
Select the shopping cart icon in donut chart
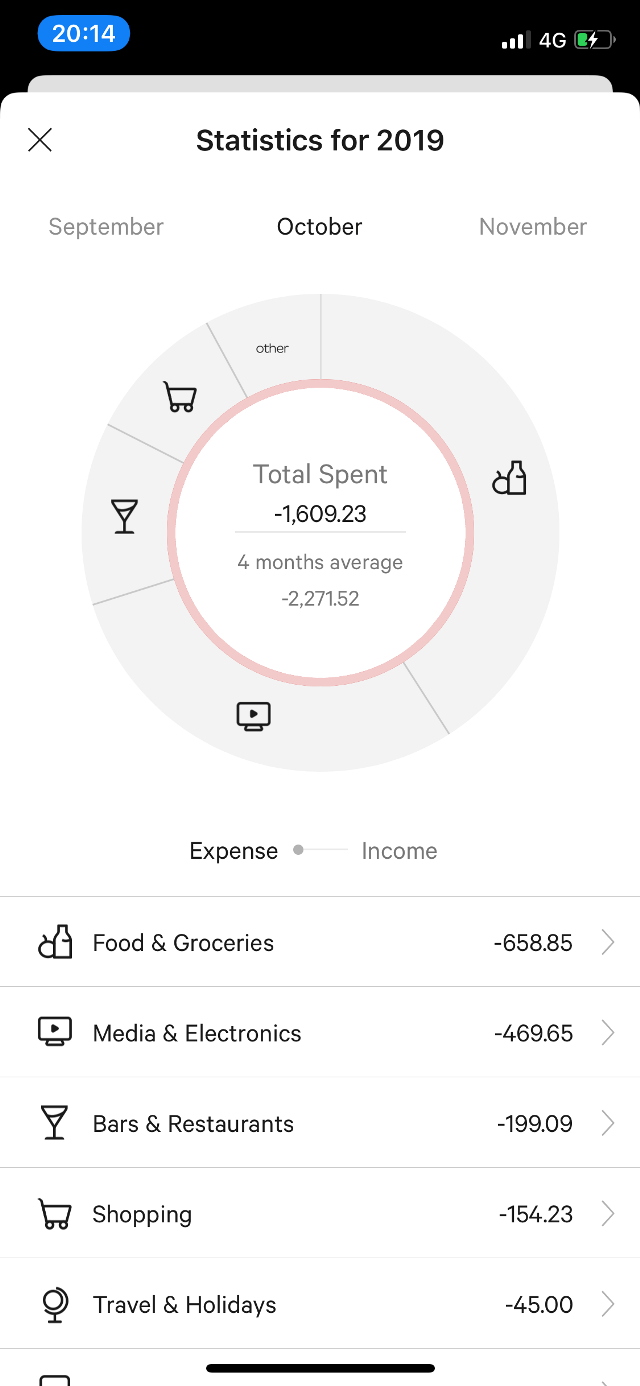click(180, 397)
